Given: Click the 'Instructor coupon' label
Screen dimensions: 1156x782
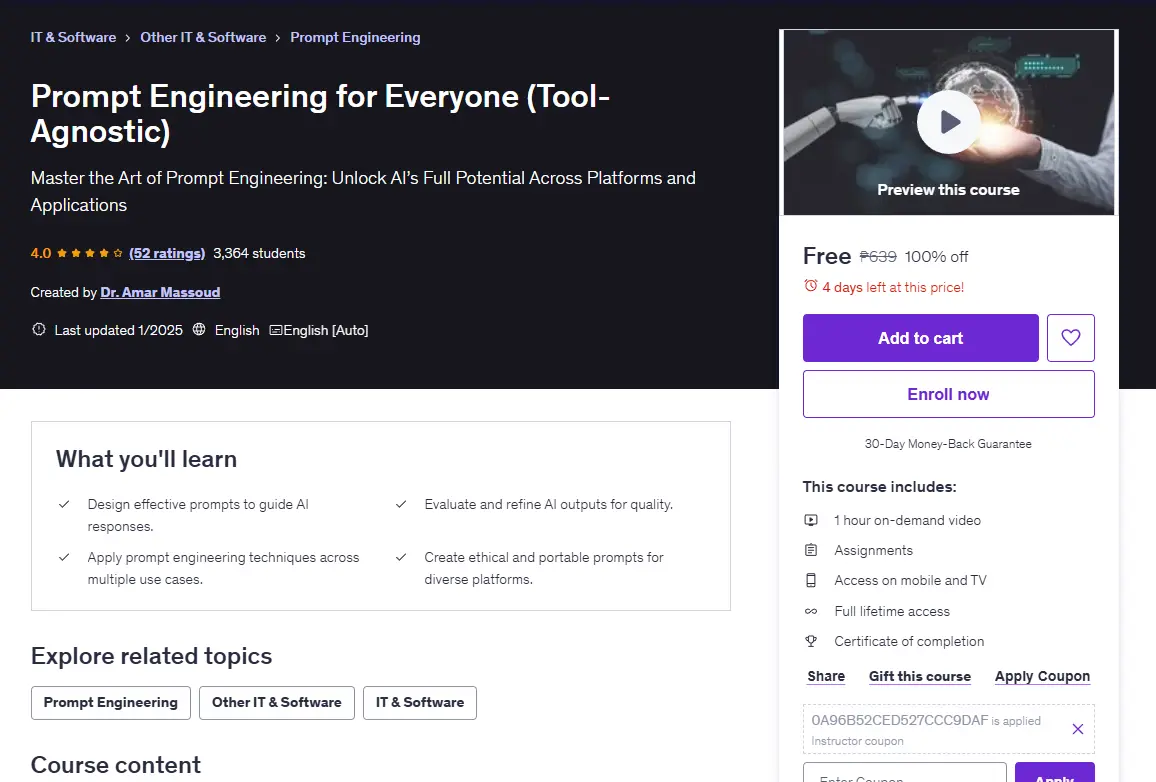Looking at the screenshot, I should tap(857, 741).
